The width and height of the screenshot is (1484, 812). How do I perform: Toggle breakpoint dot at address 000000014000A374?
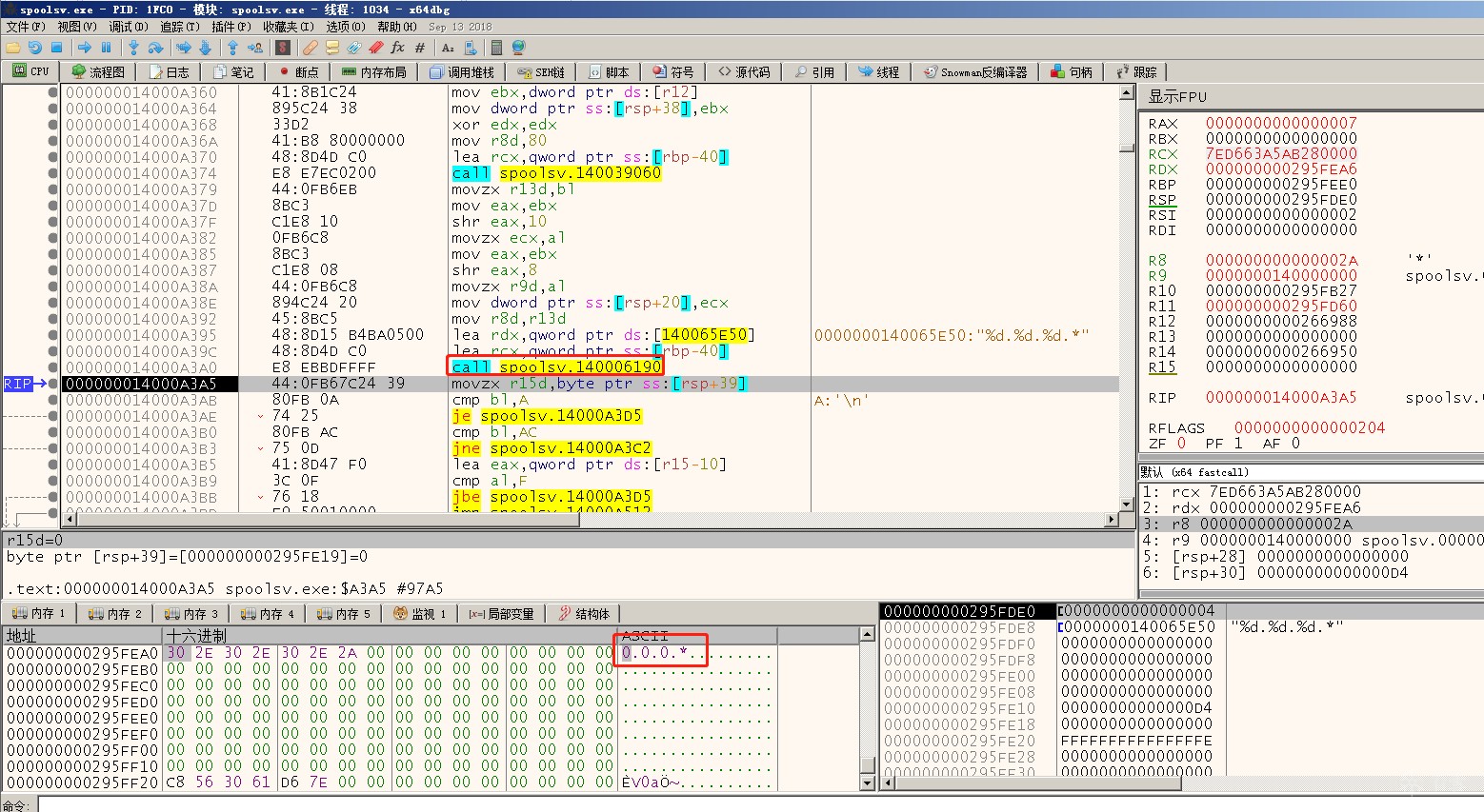[52, 173]
